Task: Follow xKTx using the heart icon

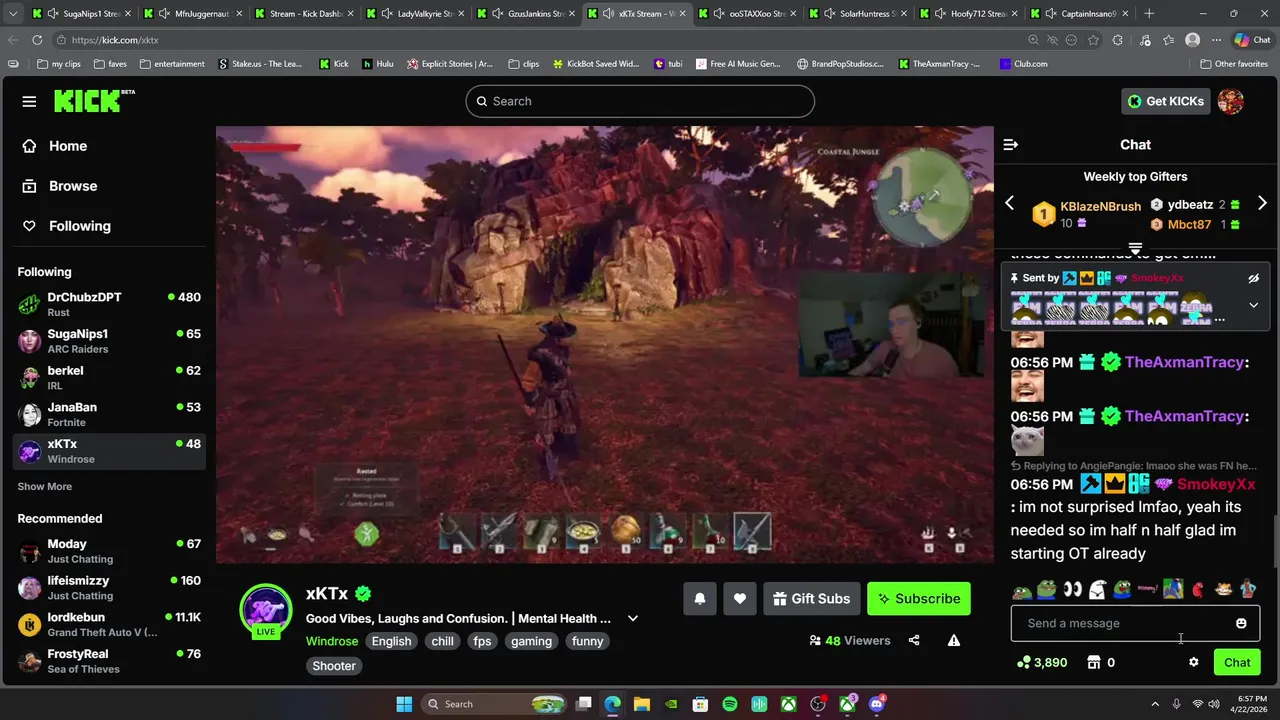Action: (x=740, y=599)
